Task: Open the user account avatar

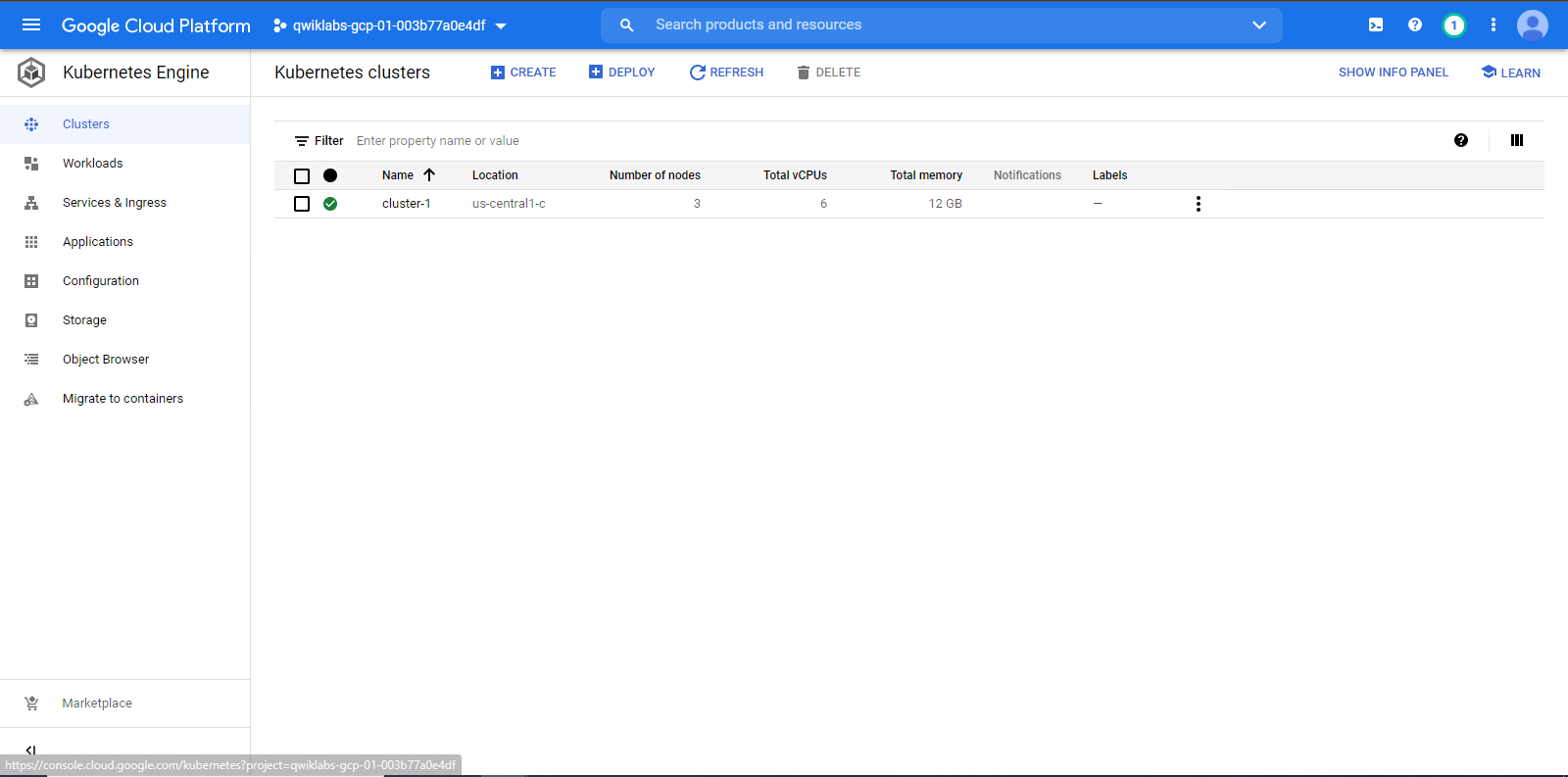Action: point(1533,25)
